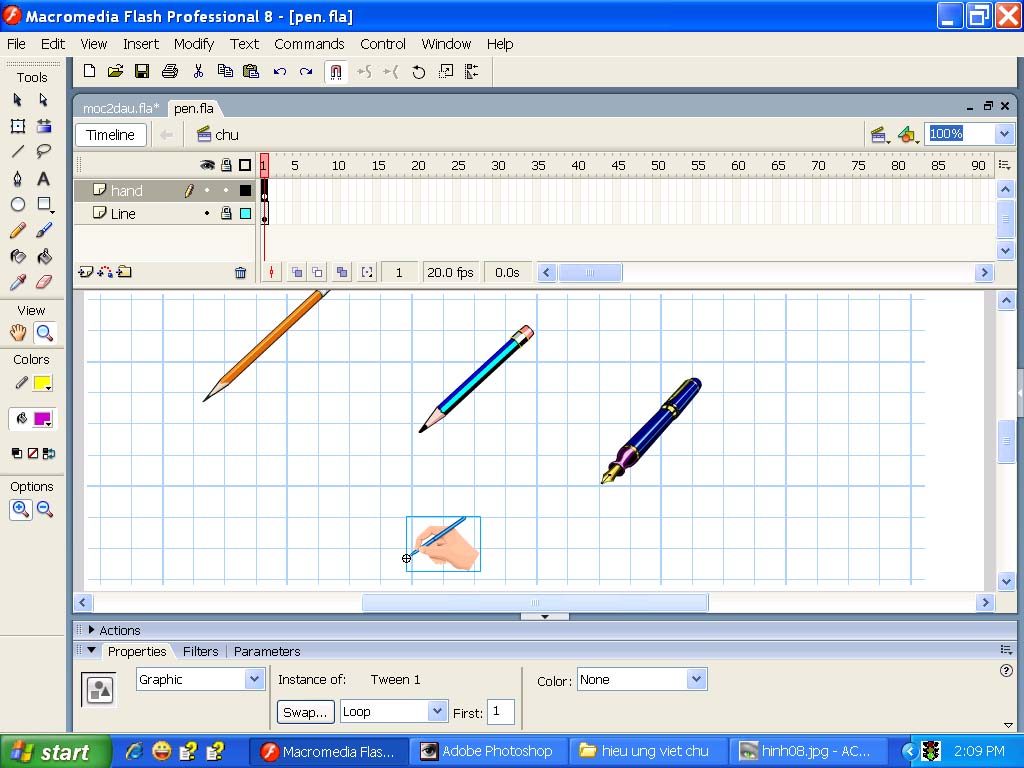The width and height of the screenshot is (1024, 768).
Task: Open the Modify menu
Action: point(194,44)
